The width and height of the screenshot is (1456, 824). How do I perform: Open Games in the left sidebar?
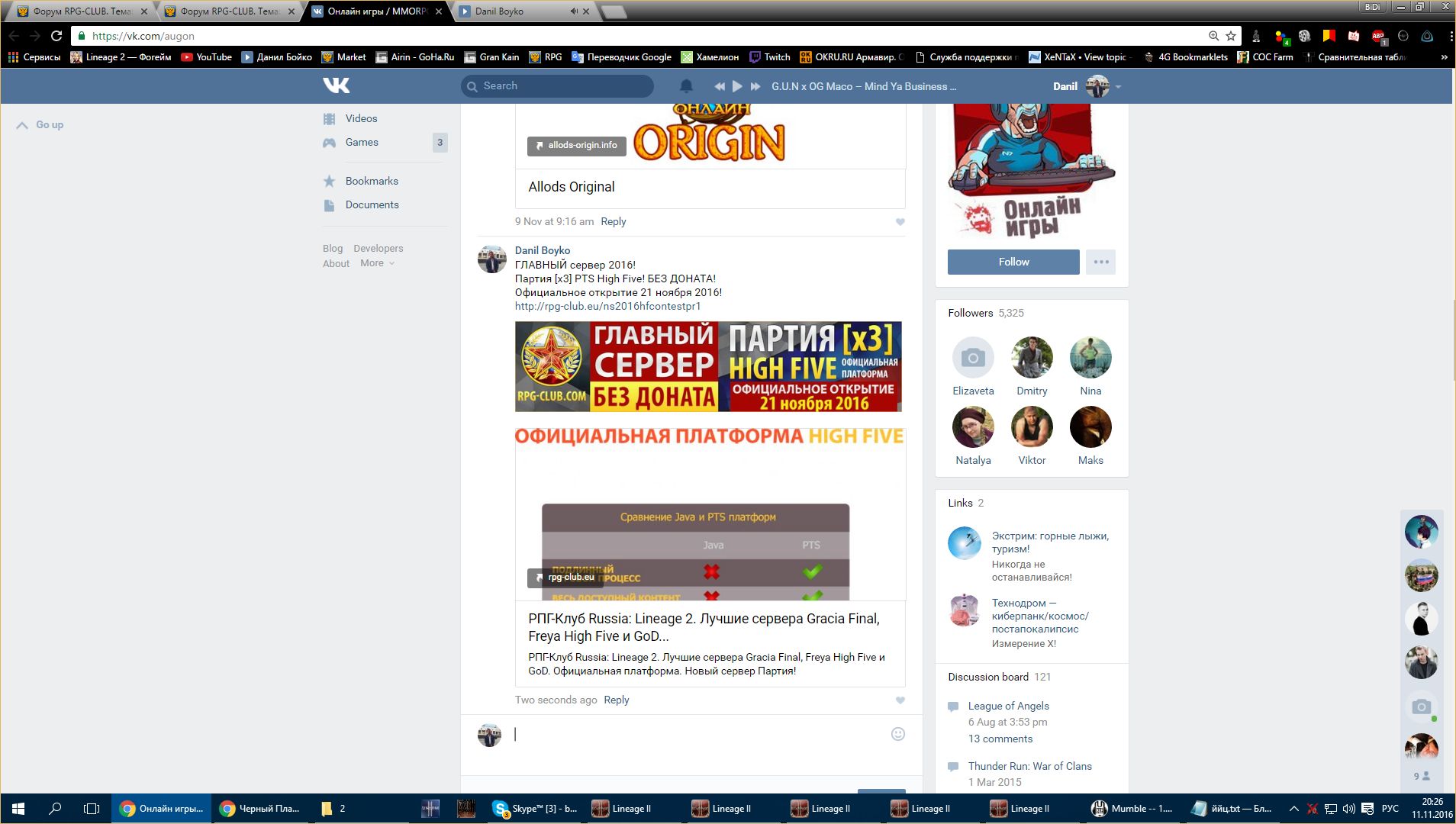pos(362,142)
